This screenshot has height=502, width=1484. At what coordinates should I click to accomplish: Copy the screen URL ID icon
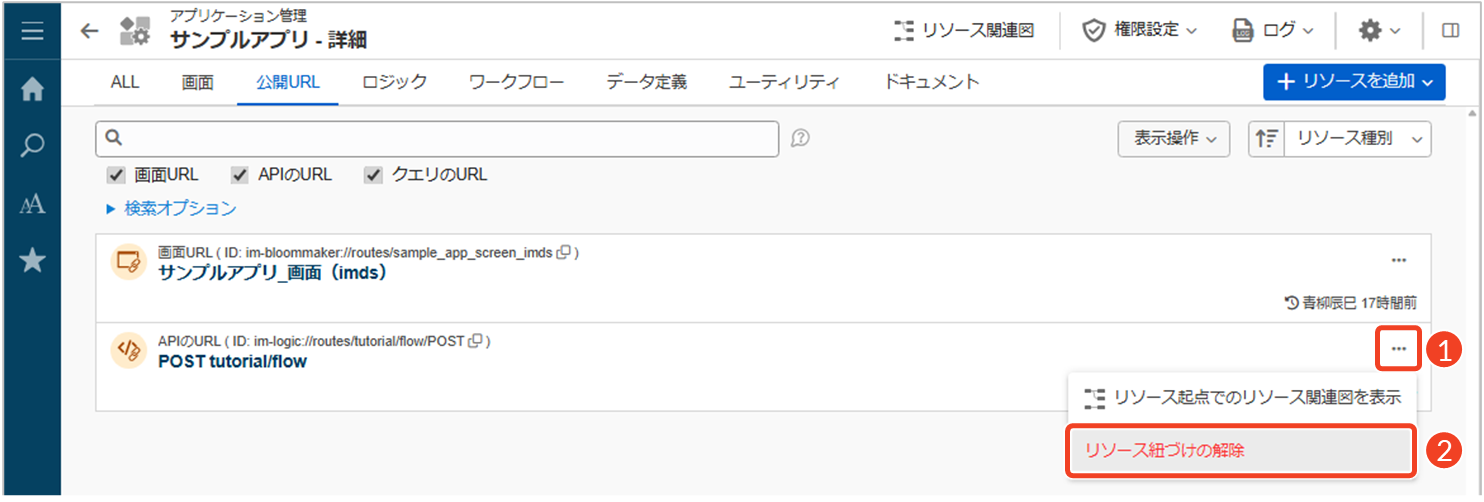coord(564,253)
